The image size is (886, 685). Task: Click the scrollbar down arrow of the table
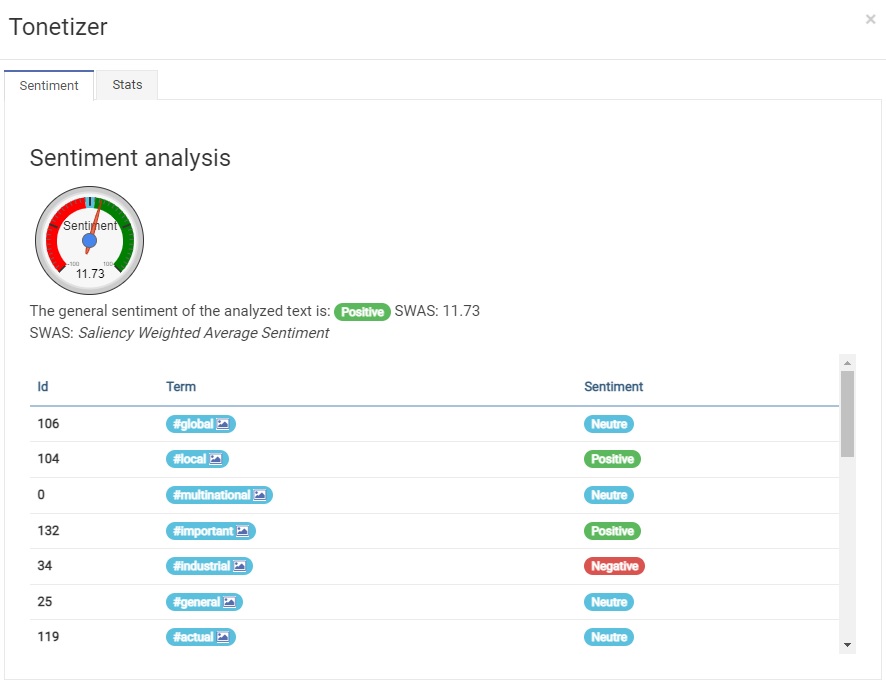847,645
